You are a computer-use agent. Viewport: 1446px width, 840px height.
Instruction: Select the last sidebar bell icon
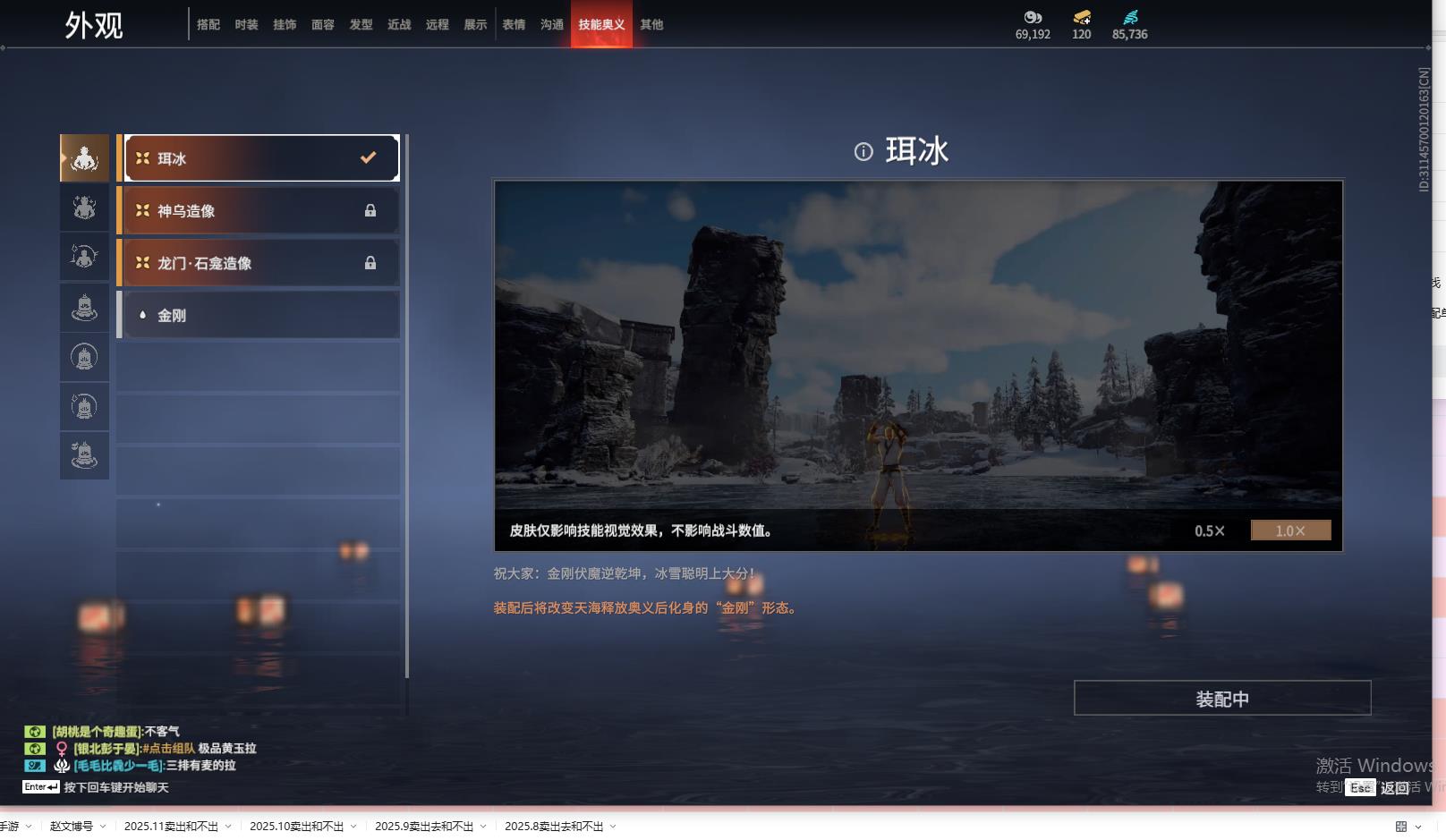pos(84,456)
